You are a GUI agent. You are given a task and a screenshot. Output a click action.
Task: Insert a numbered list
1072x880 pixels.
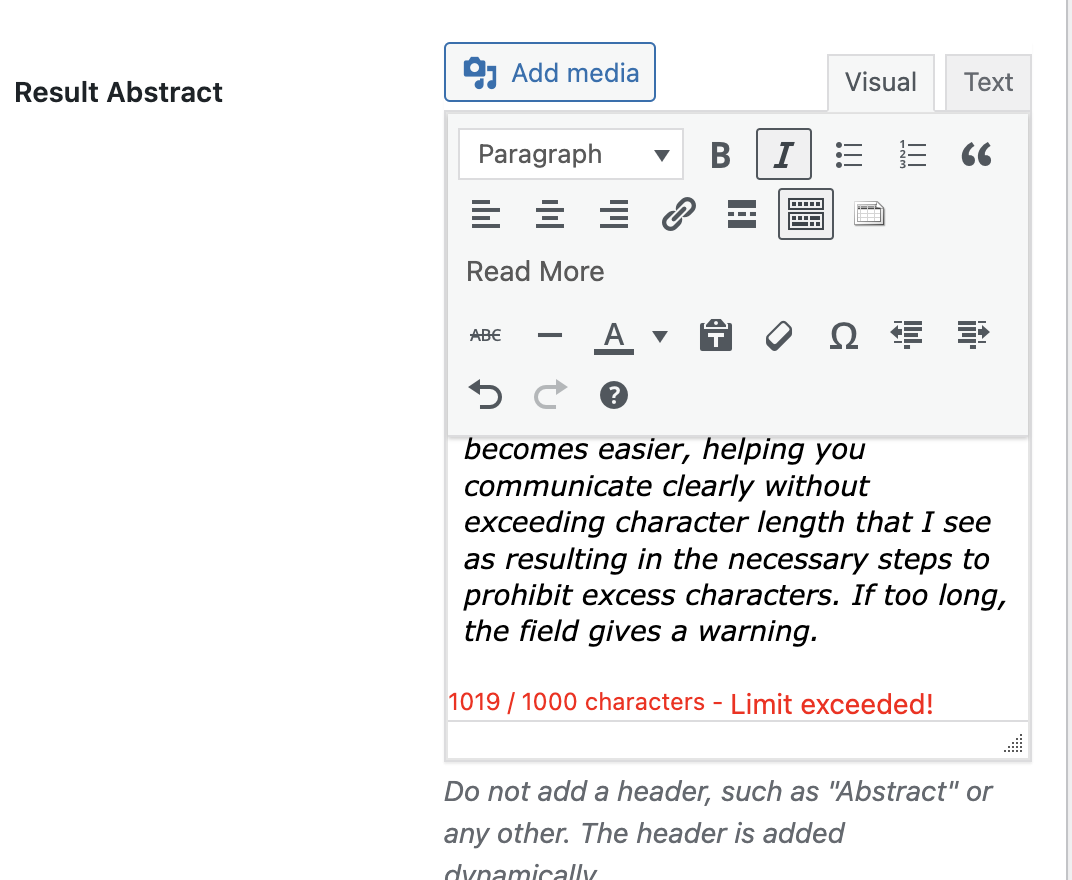912,155
